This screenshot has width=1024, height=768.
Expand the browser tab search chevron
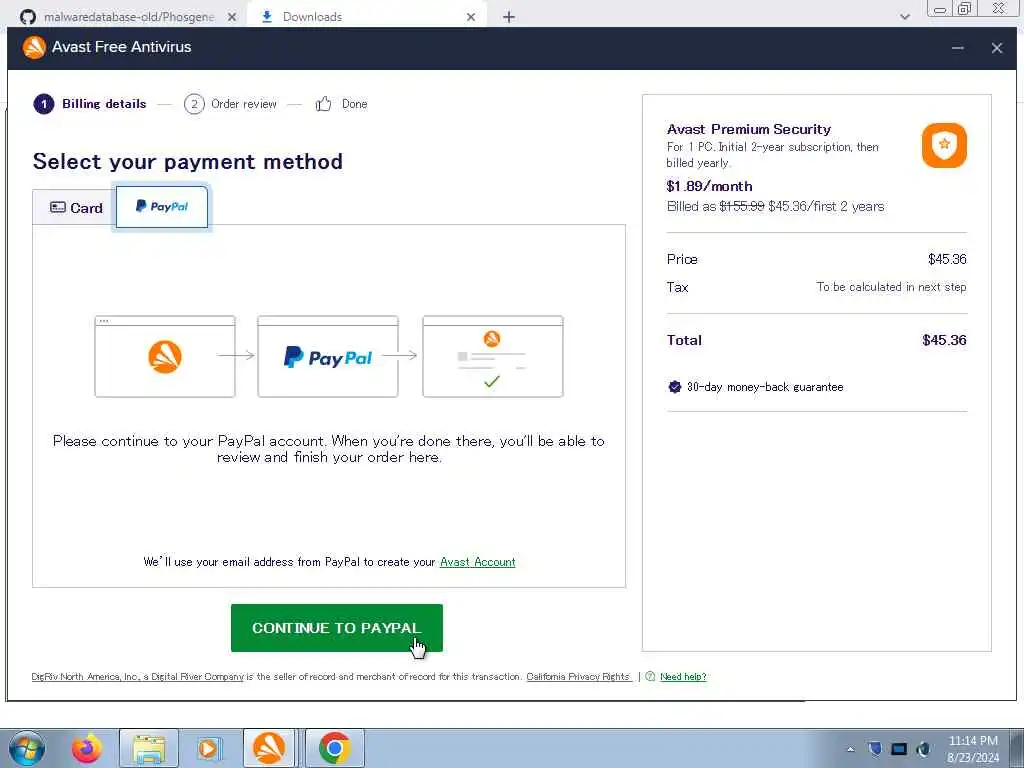click(904, 17)
